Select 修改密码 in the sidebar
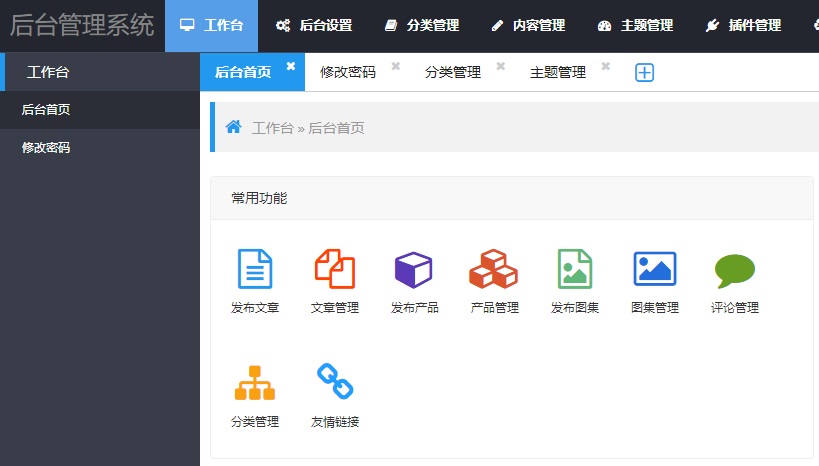819x466 pixels. coord(100,148)
